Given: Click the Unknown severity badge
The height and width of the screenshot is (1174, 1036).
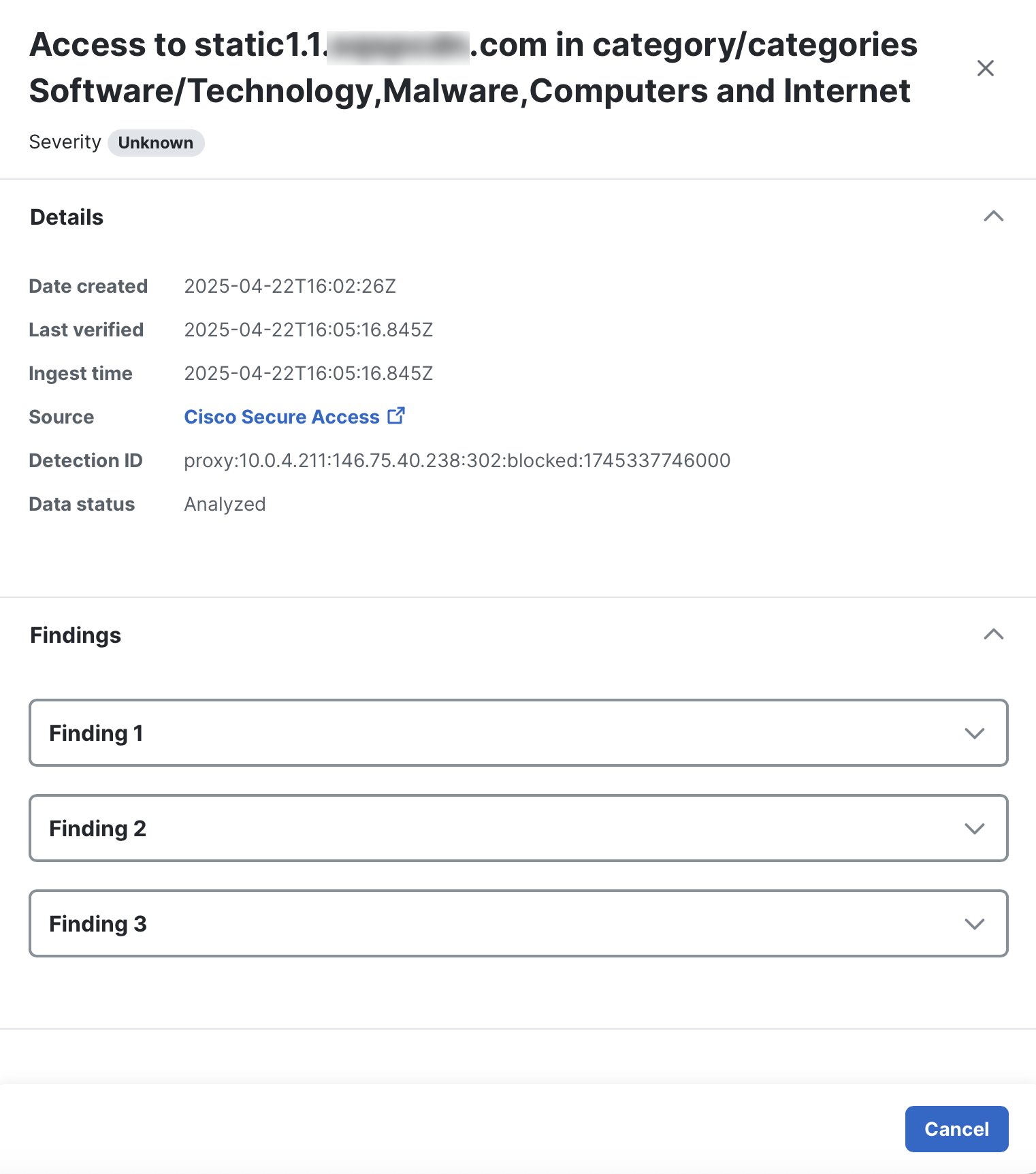Looking at the screenshot, I should [x=156, y=143].
